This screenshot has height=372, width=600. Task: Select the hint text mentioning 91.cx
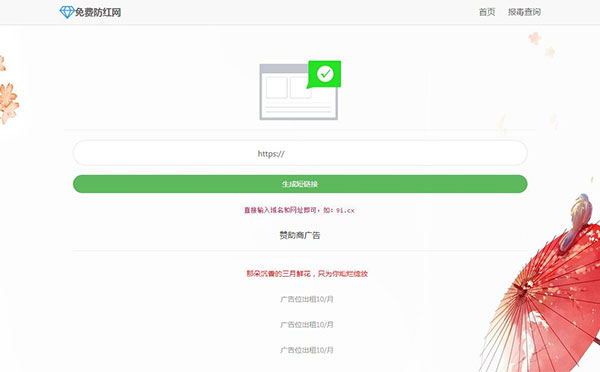tap(299, 210)
